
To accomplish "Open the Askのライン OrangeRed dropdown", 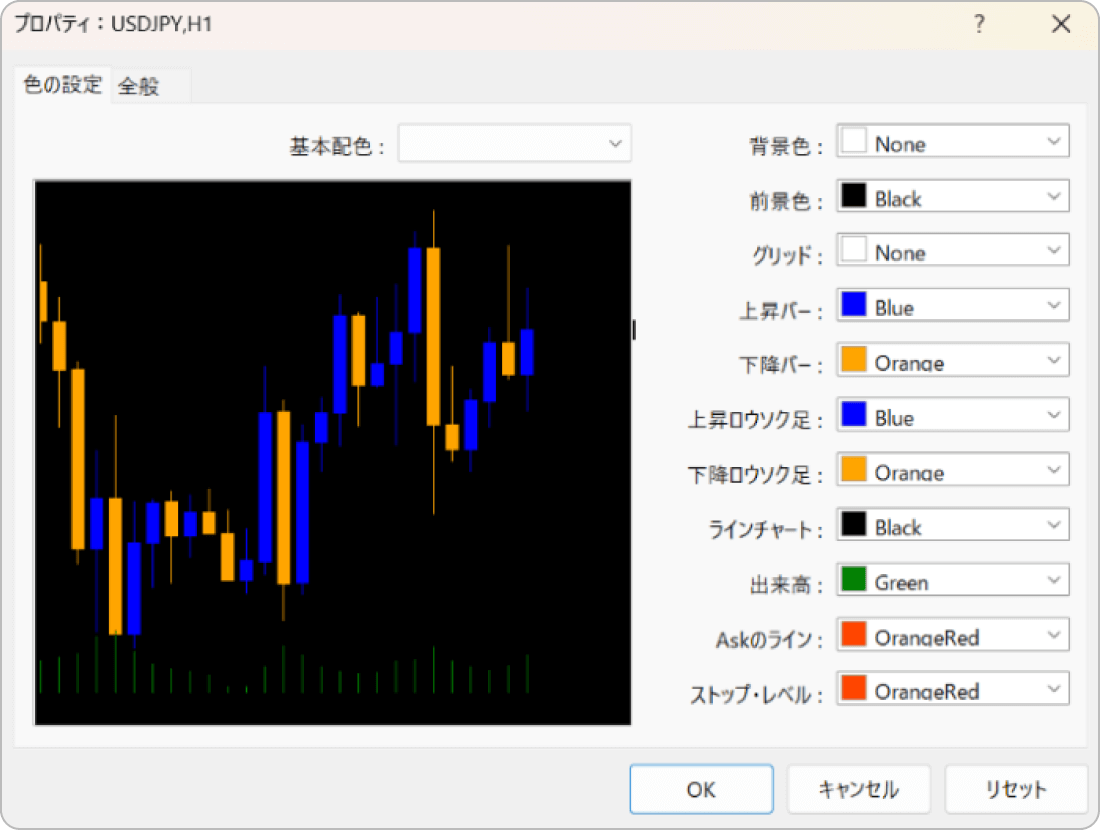I will click(952, 635).
